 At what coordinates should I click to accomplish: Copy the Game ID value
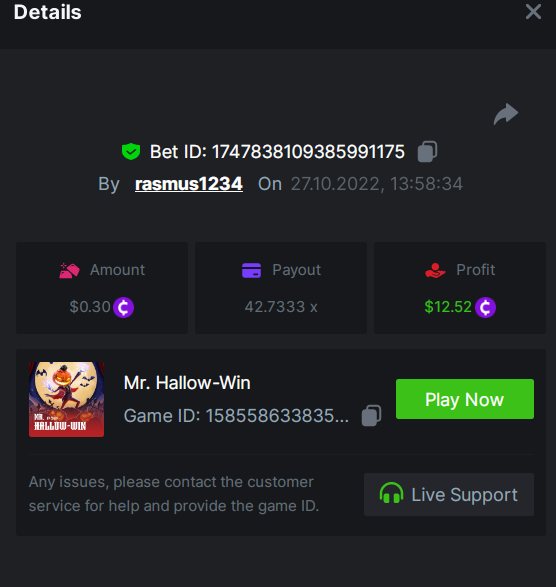[x=371, y=416]
